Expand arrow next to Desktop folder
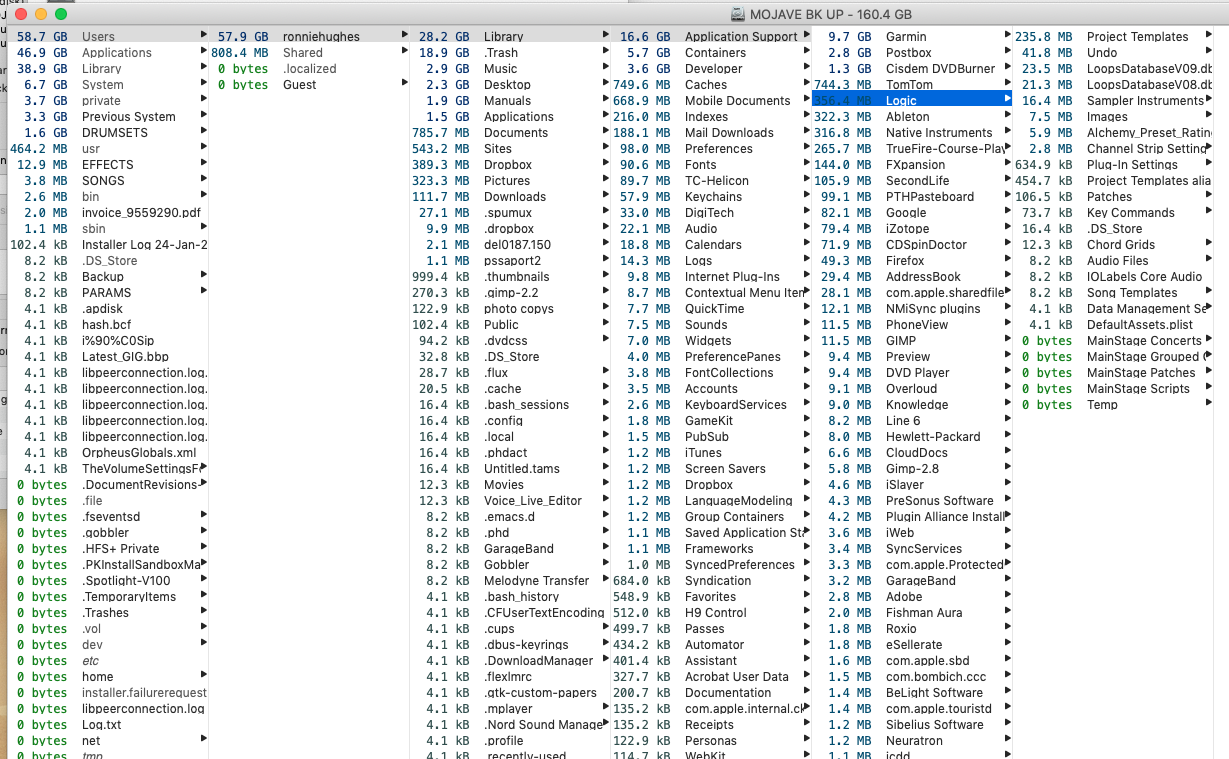 click(606, 85)
